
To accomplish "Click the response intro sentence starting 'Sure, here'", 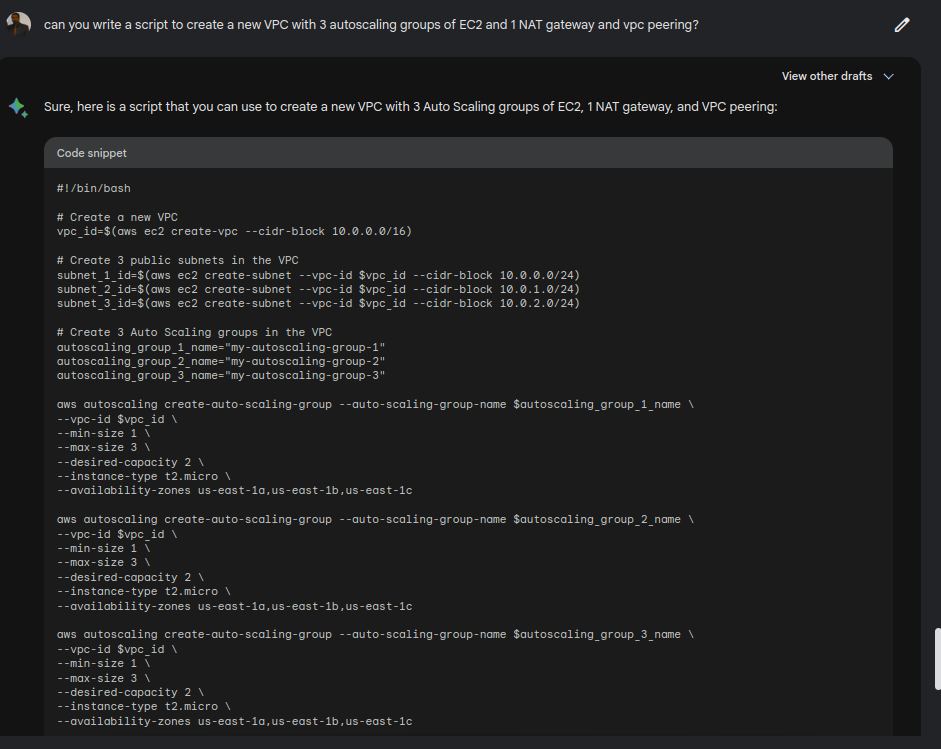I will [410, 107].
